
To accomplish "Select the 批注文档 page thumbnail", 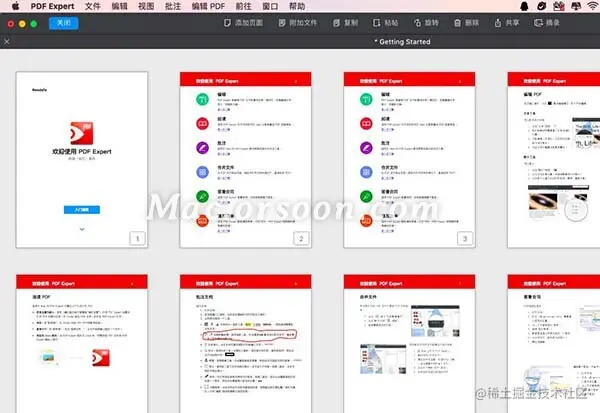I will pyautogui.click(x=245, y=344).
